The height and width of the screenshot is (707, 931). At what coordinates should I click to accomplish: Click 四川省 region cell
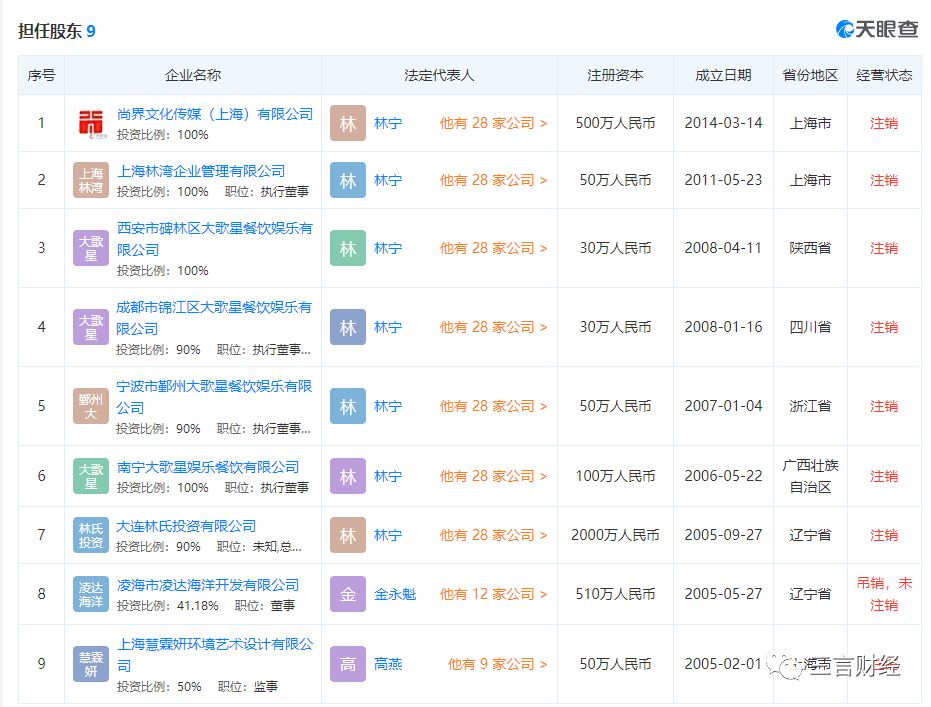point(810,327)
